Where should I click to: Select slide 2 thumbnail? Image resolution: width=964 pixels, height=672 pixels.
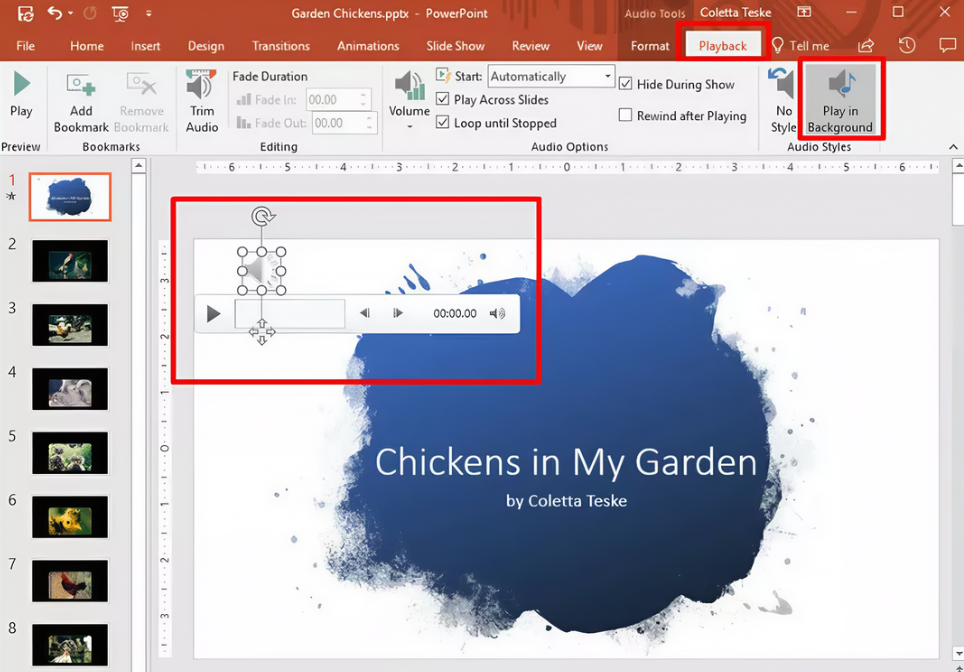click(70, 261)
